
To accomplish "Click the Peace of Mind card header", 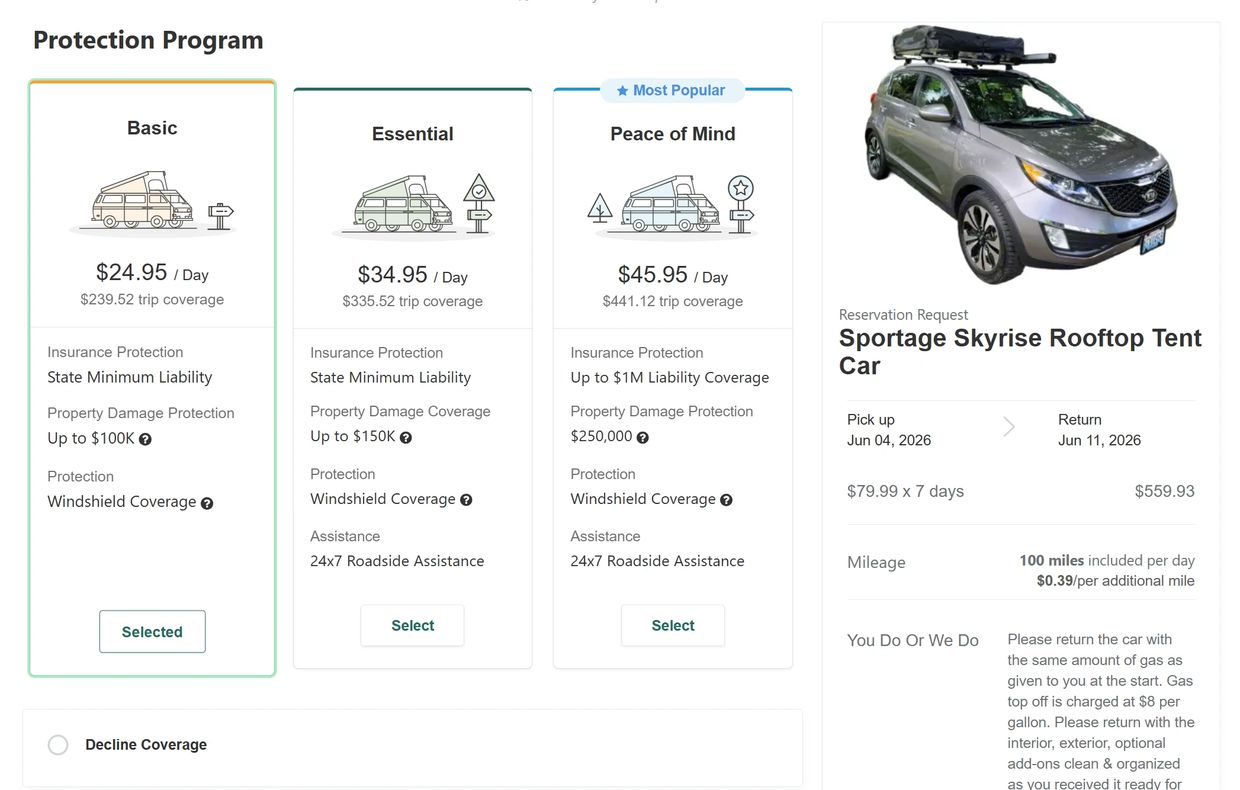I will coord(672,133).
